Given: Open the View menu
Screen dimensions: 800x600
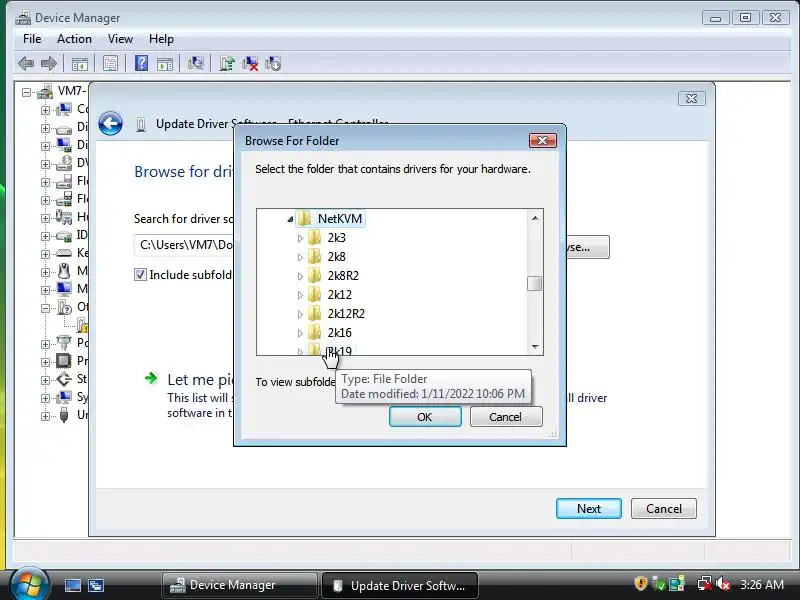Looking at the screenshot, I should pos(120,39).
